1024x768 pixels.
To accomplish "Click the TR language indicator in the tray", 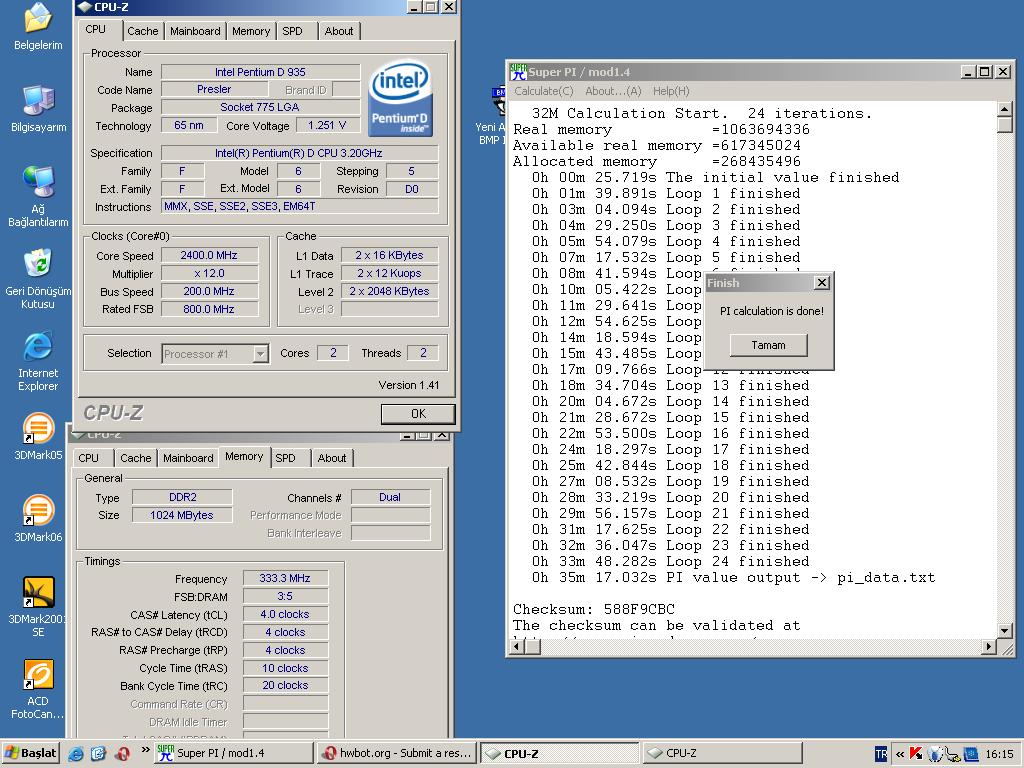I will pos(881,754).
